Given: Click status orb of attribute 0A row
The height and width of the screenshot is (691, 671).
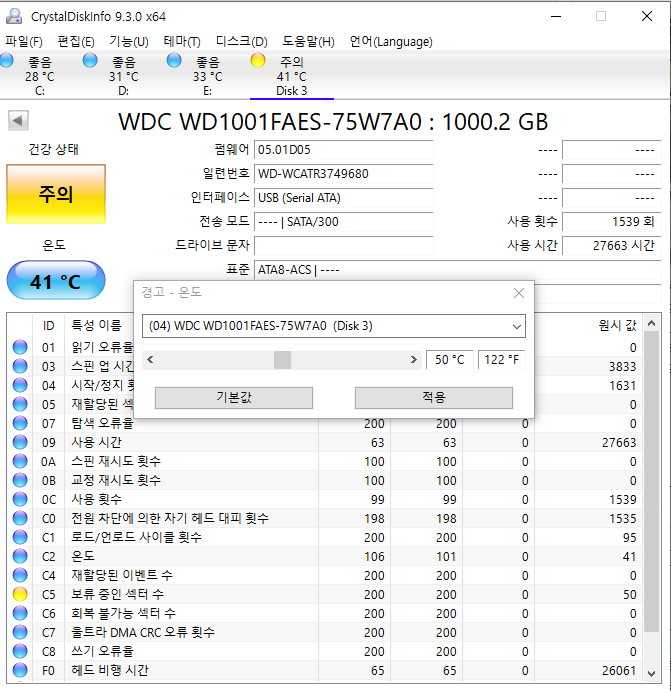Looking at the screenshot, I should [x=20, y=461].
